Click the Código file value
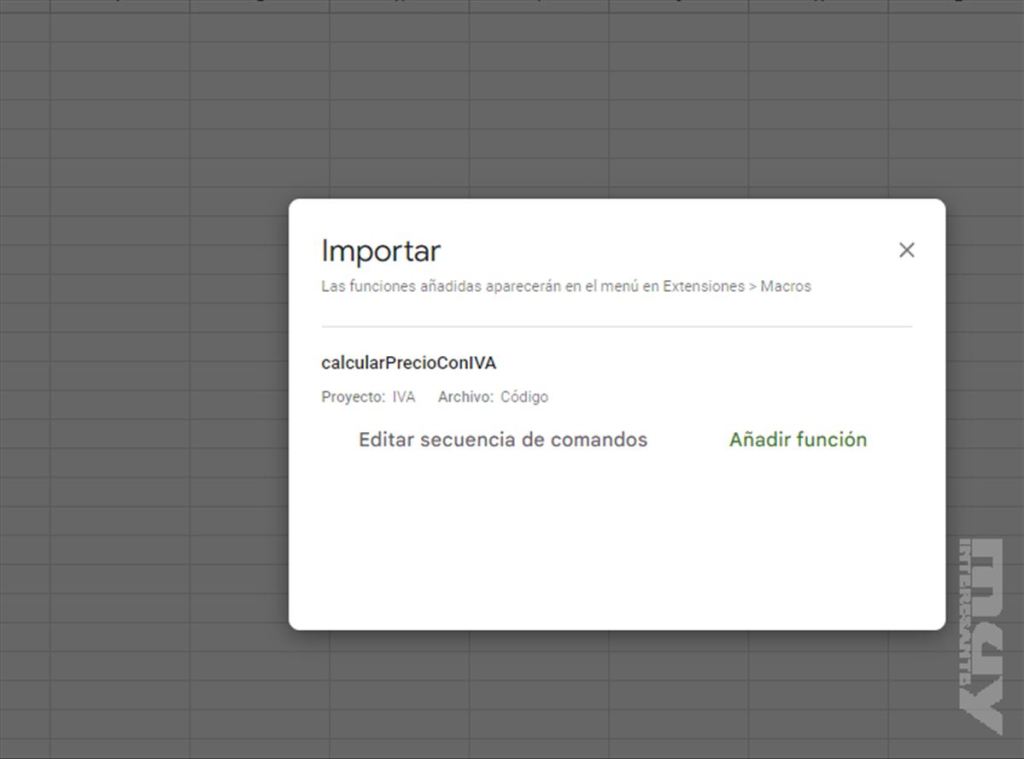Screen dimensions: 1024x759 tap(524, 397)
